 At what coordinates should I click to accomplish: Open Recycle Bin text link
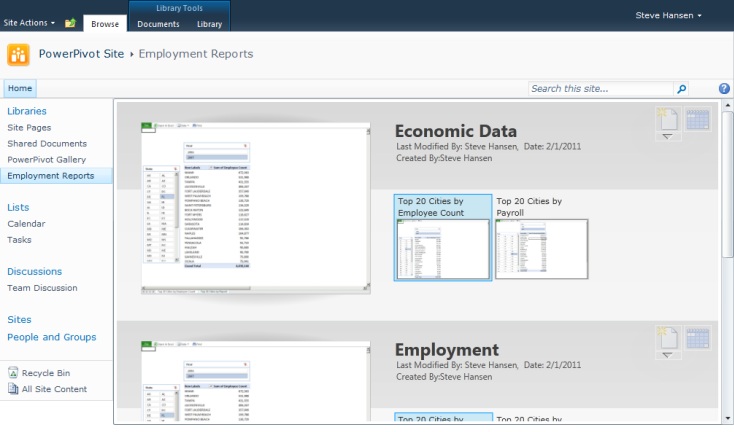(46, 373)
